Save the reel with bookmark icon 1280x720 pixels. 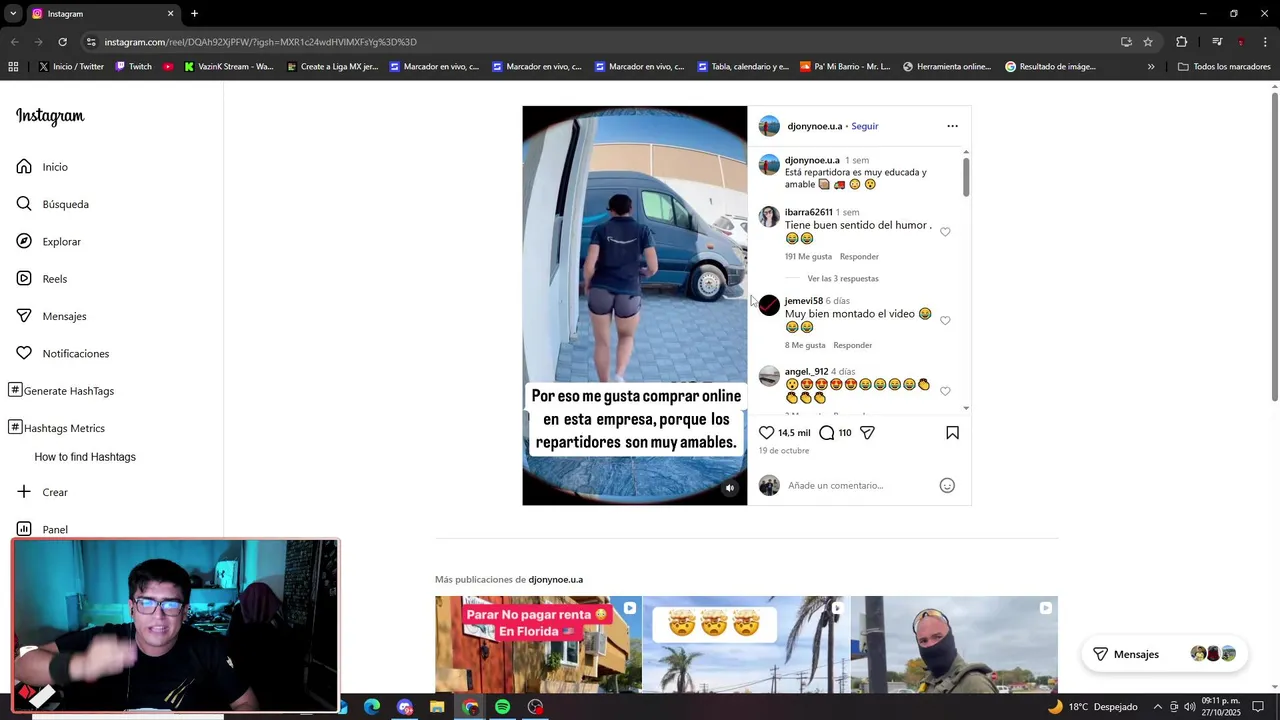click(952, 433)
